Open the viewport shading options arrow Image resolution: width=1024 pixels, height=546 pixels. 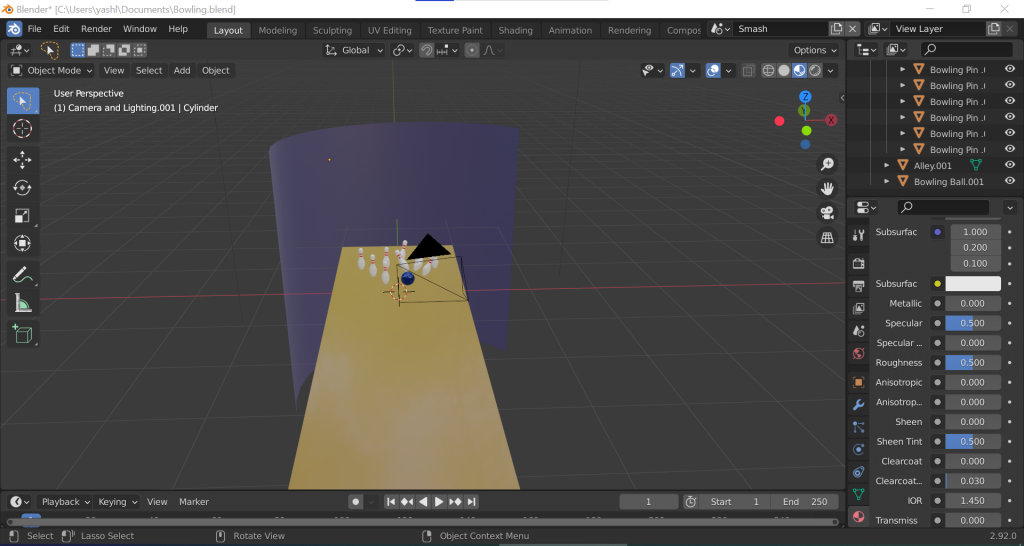(831, 71)
